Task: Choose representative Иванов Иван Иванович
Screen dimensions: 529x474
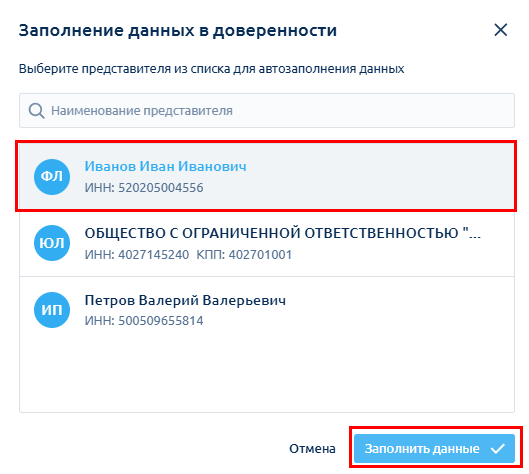Action: pos(165,166)
